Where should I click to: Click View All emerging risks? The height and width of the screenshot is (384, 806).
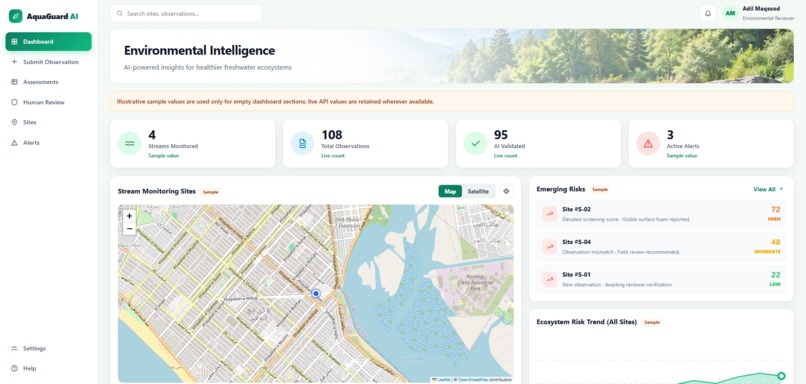pos(768,189)
